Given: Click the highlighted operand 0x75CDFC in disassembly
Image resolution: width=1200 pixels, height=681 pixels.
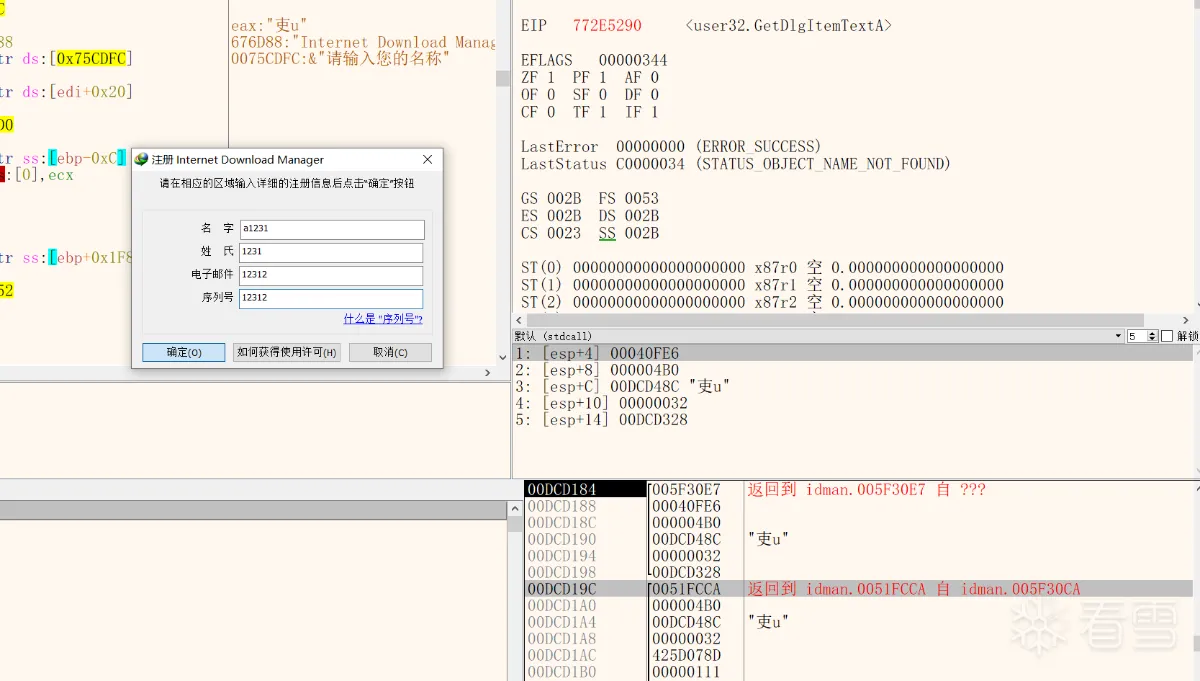Looking at the screenshot, I should [x=90, y=59].
